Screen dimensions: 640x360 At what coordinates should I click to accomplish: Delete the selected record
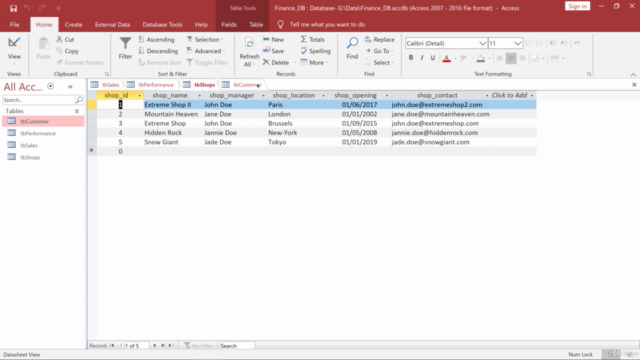click(x=276, y=62)
